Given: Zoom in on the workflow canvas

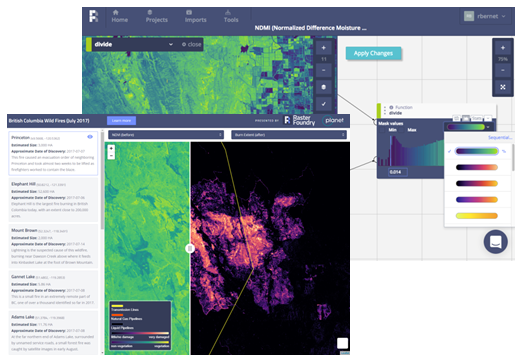Looking at the screenshot, I should [x=503, y=48].
